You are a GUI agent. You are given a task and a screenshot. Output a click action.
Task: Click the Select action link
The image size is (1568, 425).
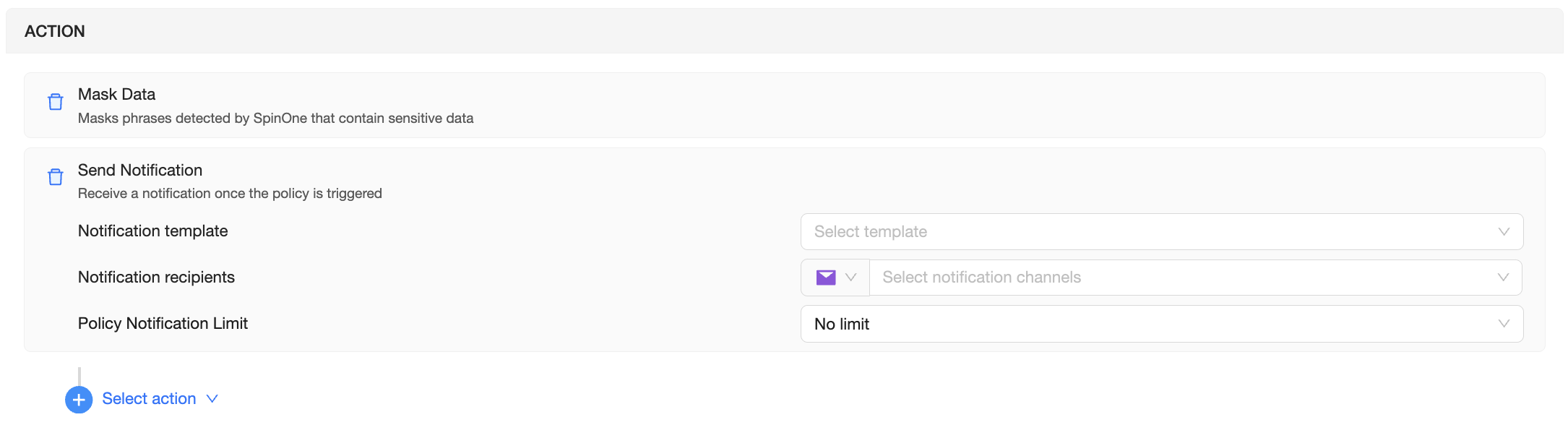click(x=149, y=399)
